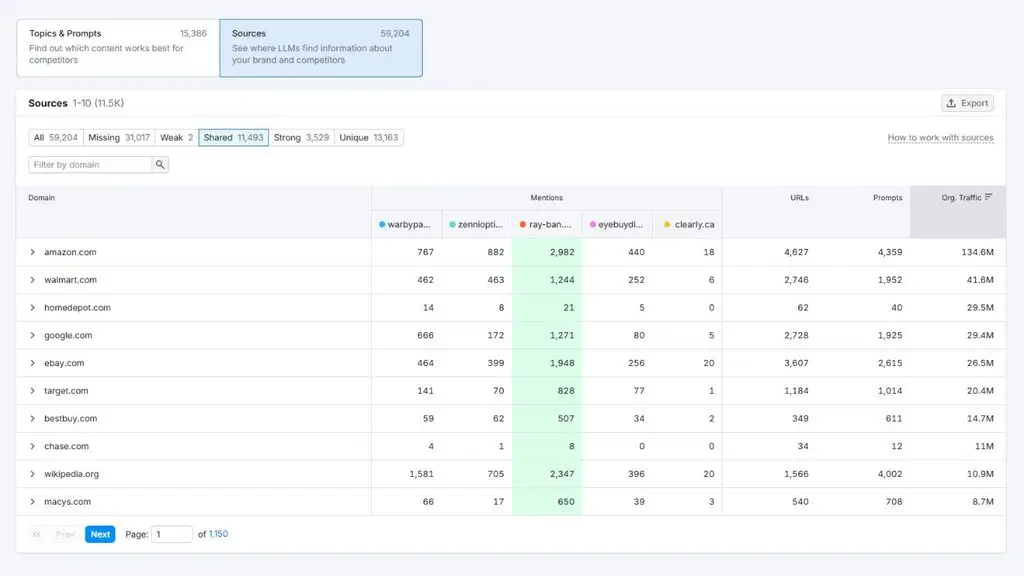Click the 4,627 URLs value
This screenshot has width=1024, height=576.
796,252
